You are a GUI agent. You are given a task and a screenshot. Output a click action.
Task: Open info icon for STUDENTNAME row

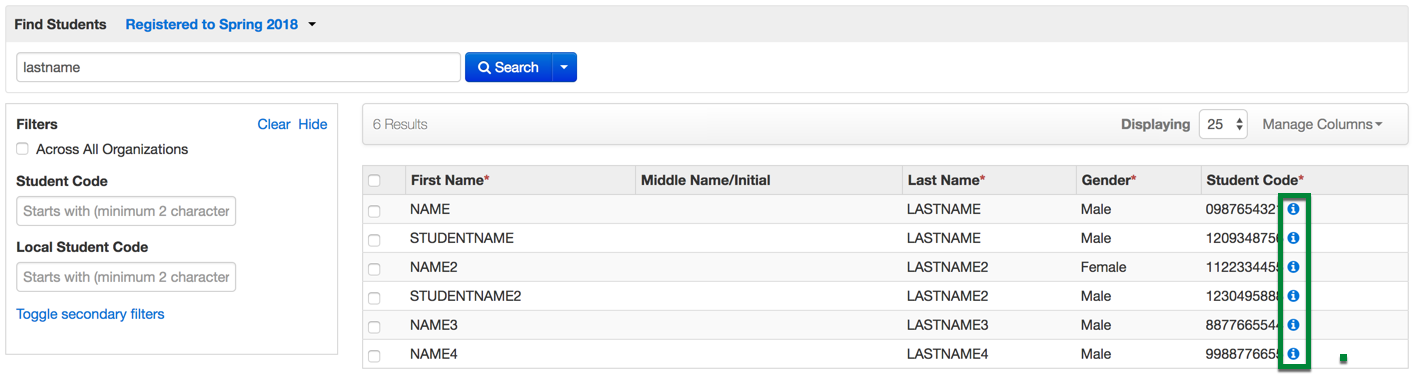tap(1293, 238)
